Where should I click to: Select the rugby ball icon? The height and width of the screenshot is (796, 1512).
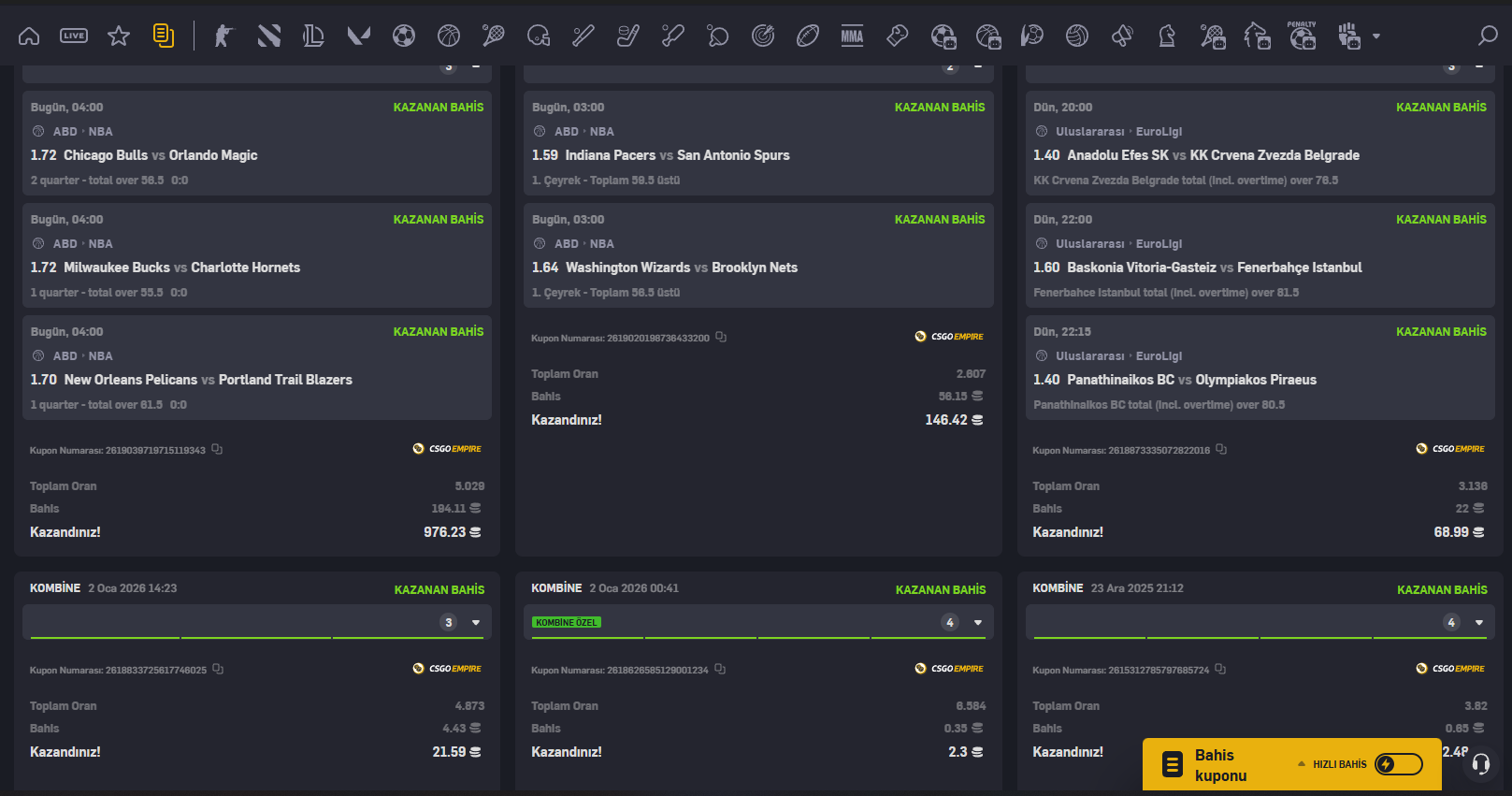pyautogui.click(x=808, y=36)
